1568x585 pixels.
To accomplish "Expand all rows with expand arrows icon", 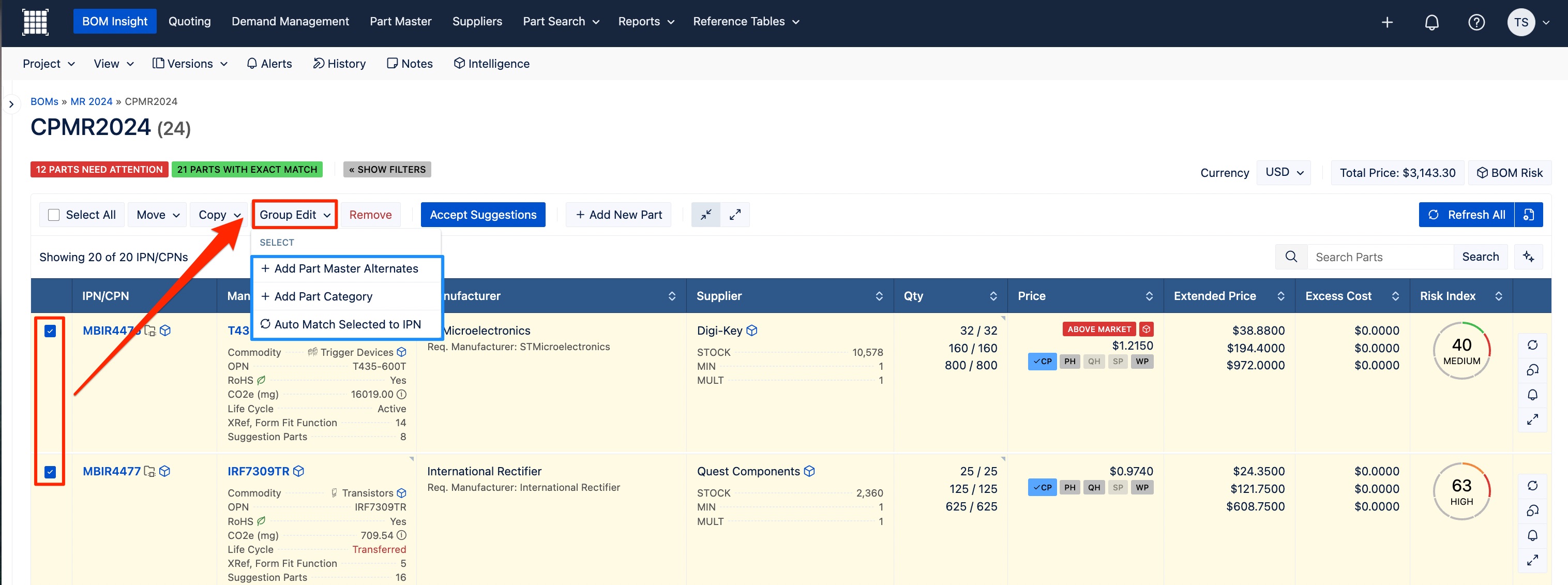I will (735, 215).
